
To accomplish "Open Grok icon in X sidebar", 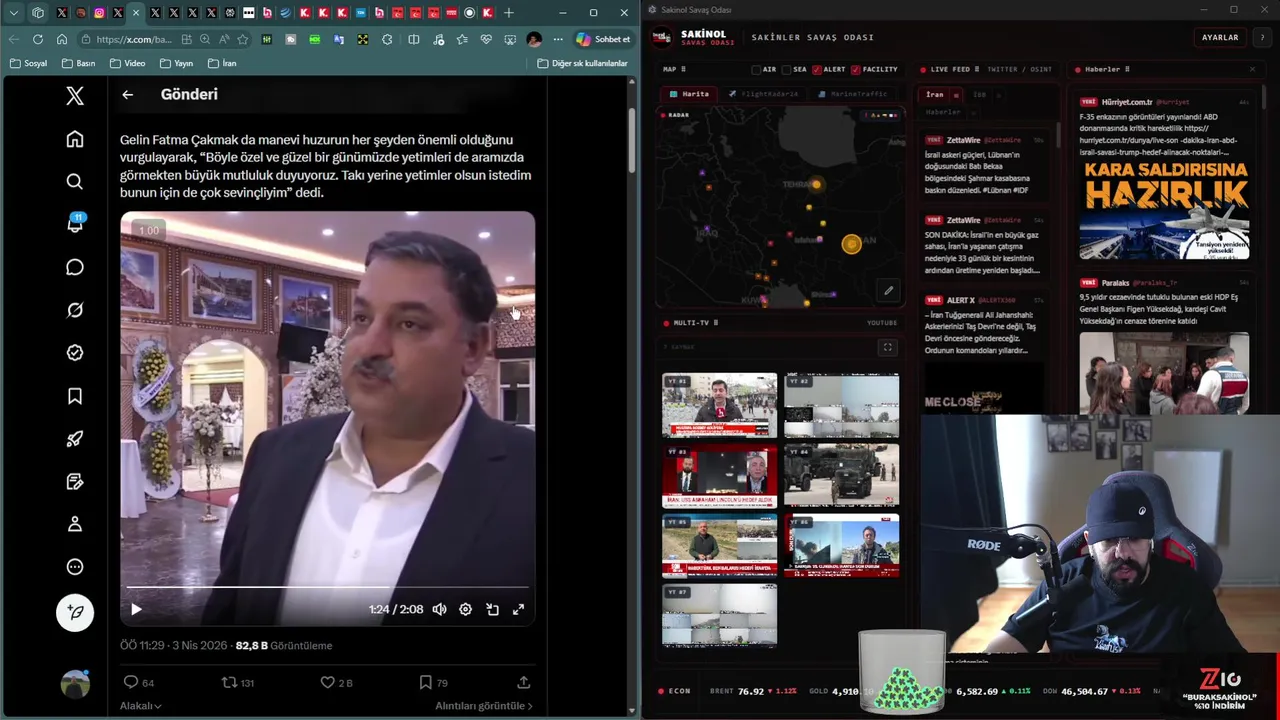I will pyautogui.click(x=75, y=310).
